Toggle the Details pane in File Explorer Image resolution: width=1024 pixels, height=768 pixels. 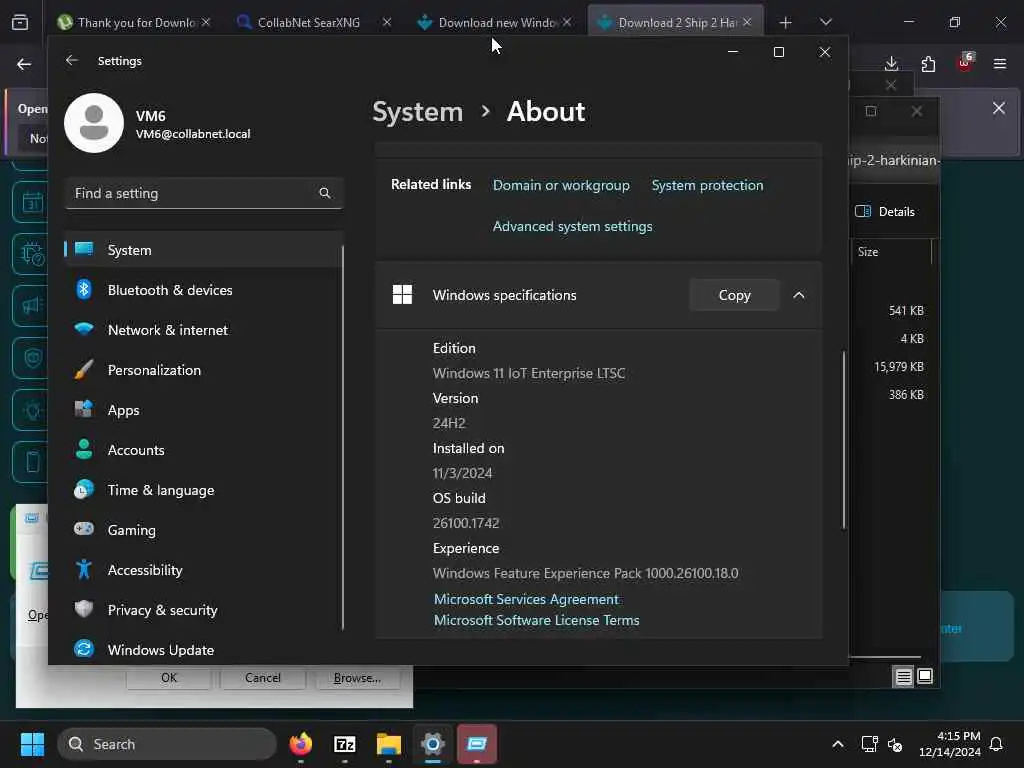click(x=885, y=211)
